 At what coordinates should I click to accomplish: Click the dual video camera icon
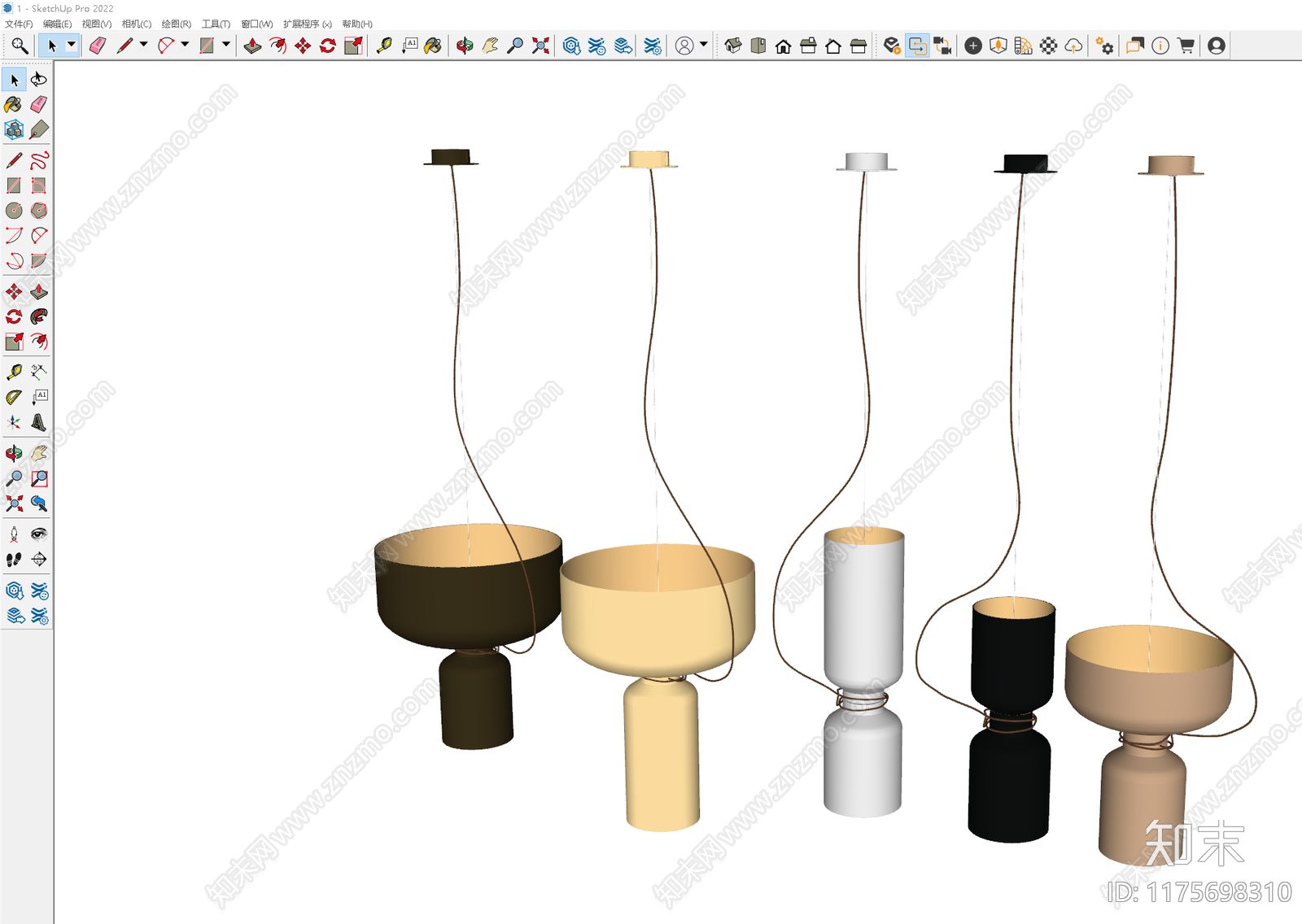coord(942,46)
